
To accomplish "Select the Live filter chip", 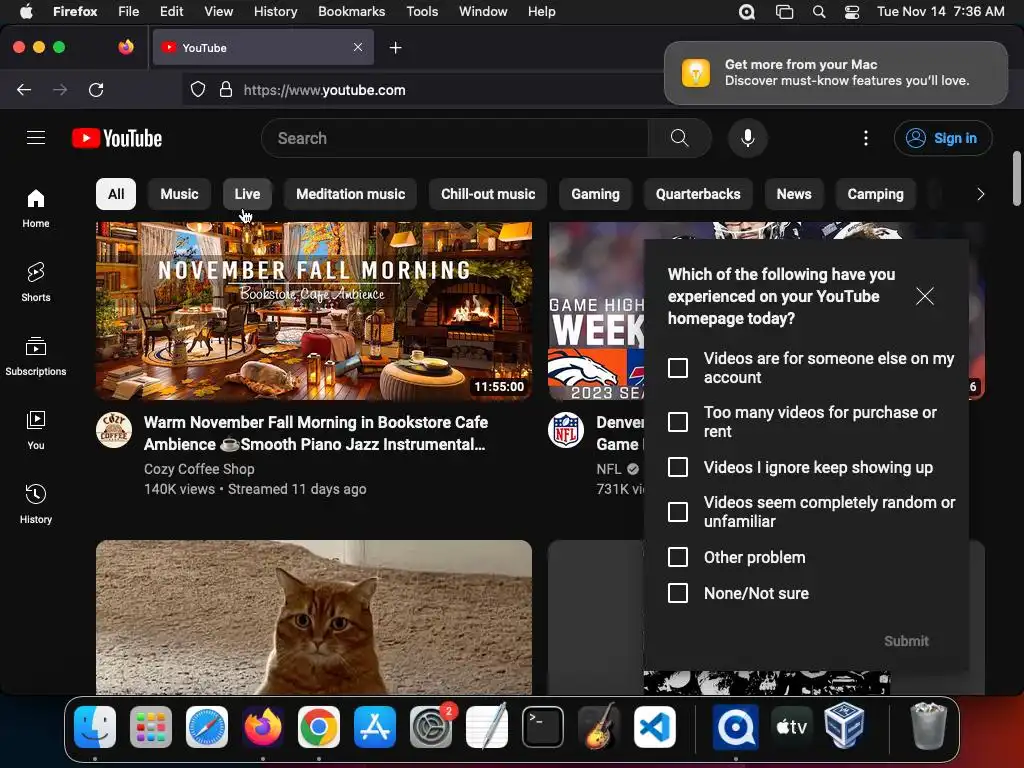I will 247,194.
